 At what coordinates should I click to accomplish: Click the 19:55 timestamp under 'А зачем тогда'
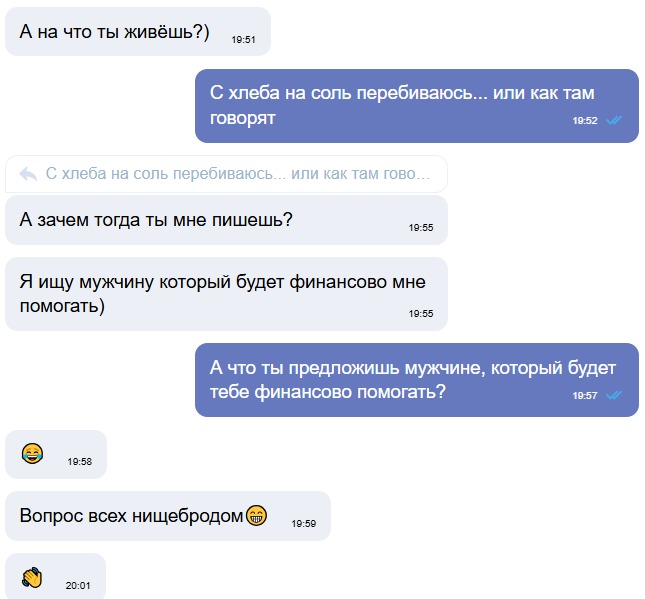click(421, 228)
